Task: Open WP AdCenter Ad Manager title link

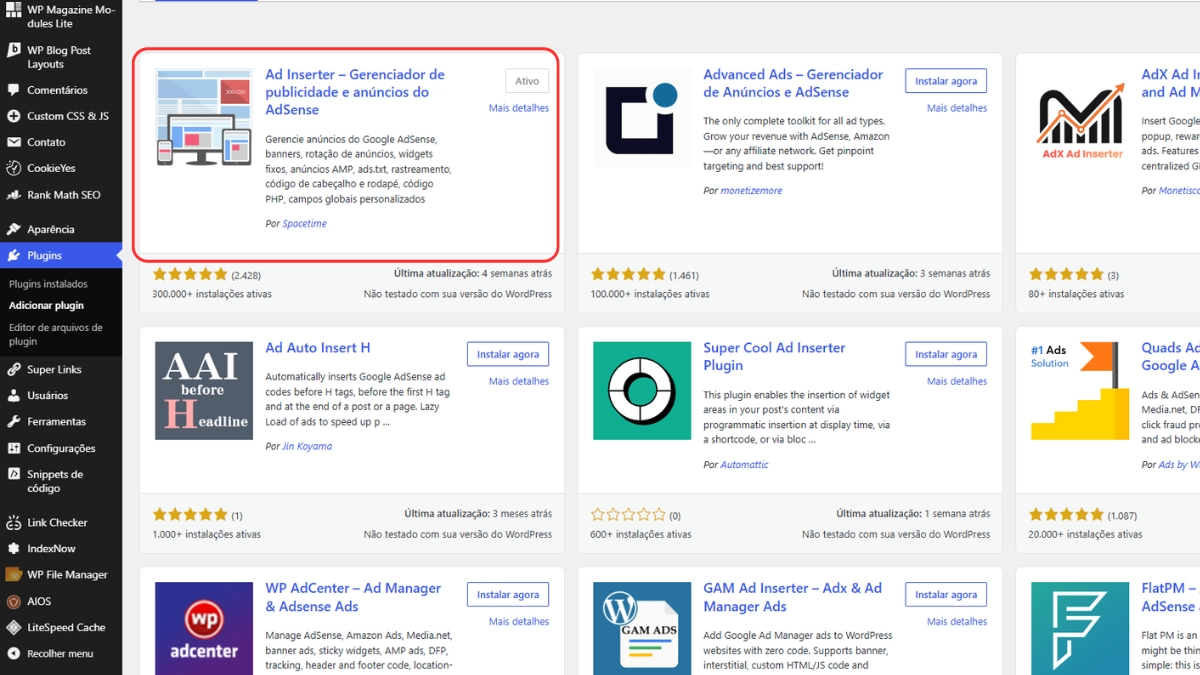Action: (353, 597)
